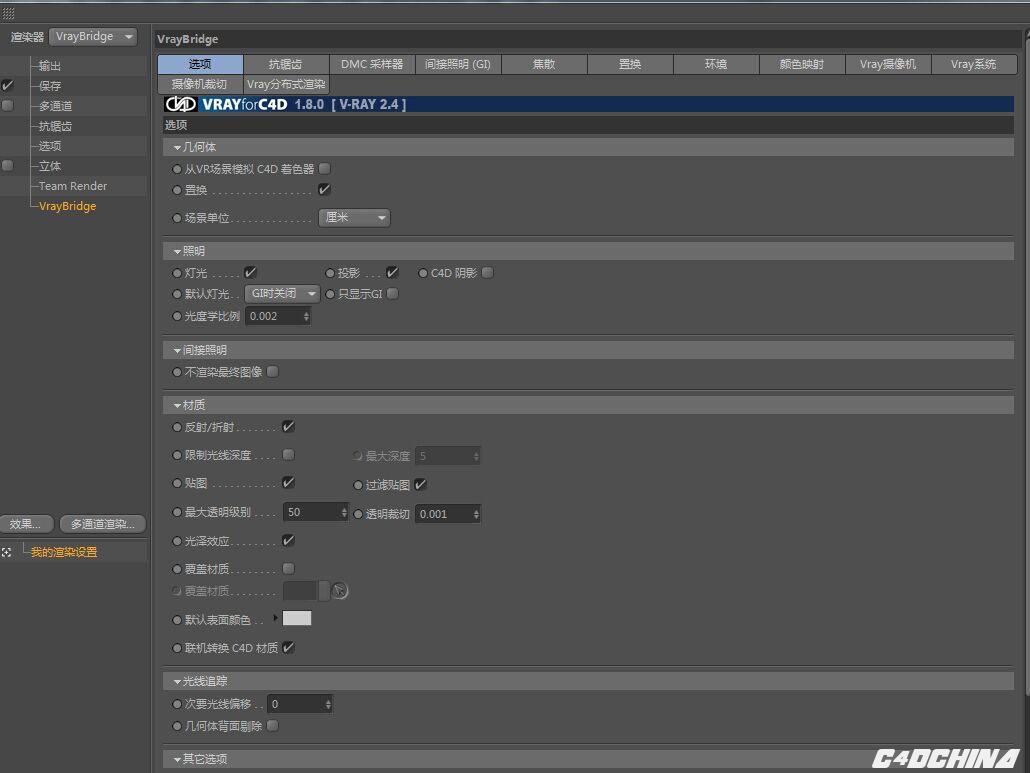
Task: Click the 最大透明级别 stepper arrows
Action: (x=344, y=512)
